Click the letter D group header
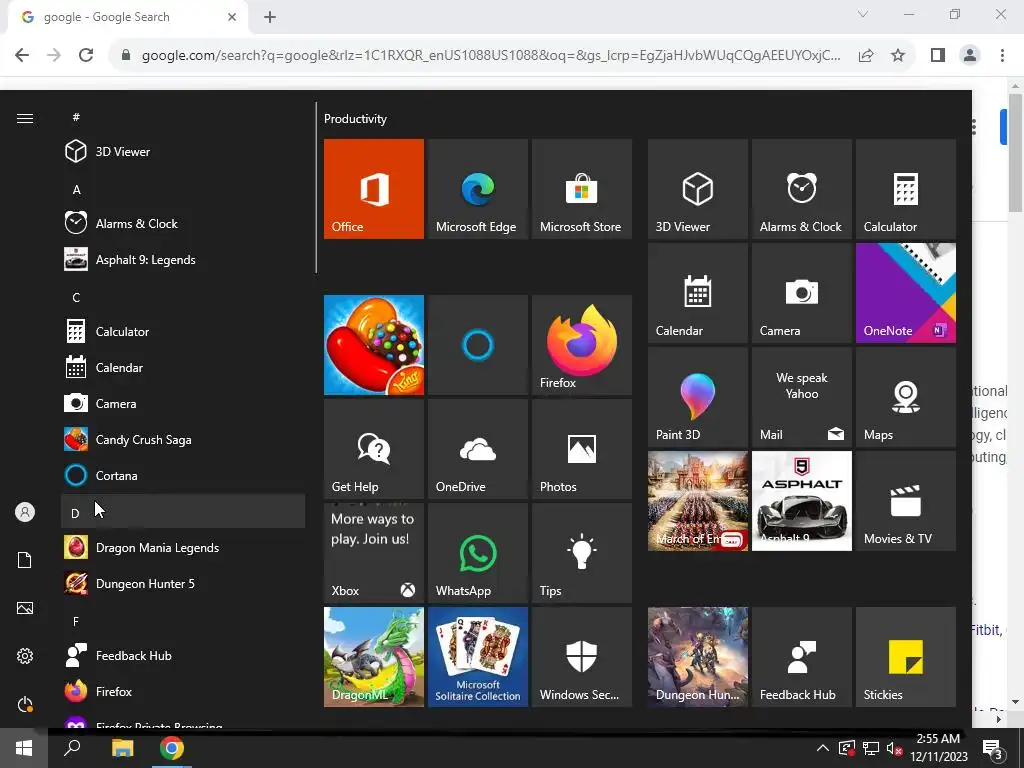 pyautogui.click(x=183, y=511)
